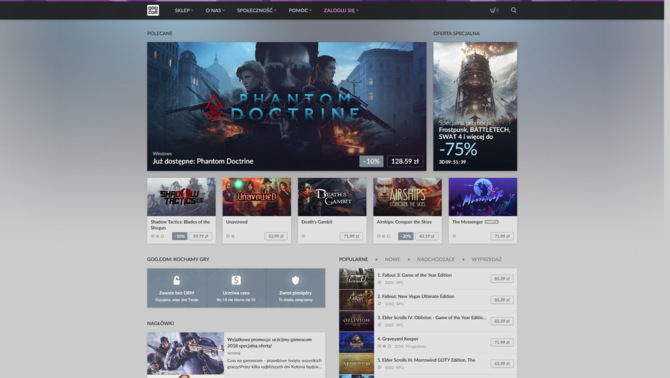Click the Morrowind 63.99 zł price button
Screen dimensions: 670x378
coord(502,363)
